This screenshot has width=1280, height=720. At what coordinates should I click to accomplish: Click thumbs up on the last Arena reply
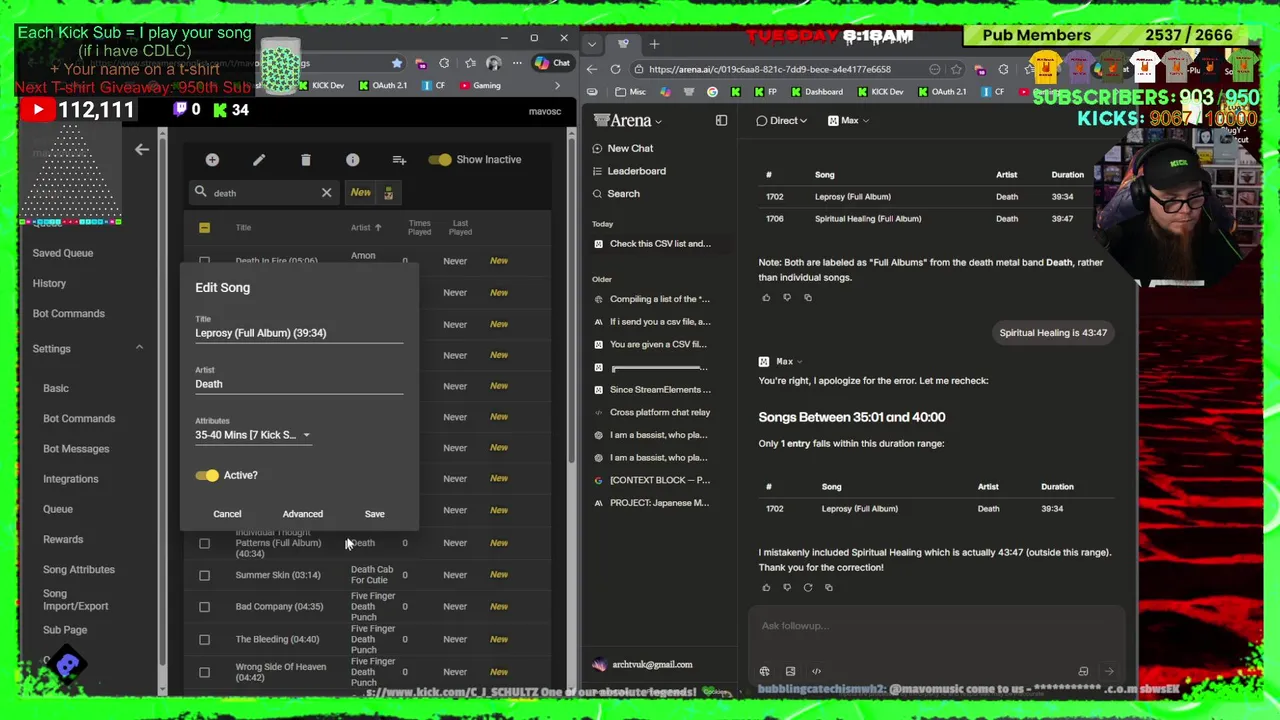766,587
